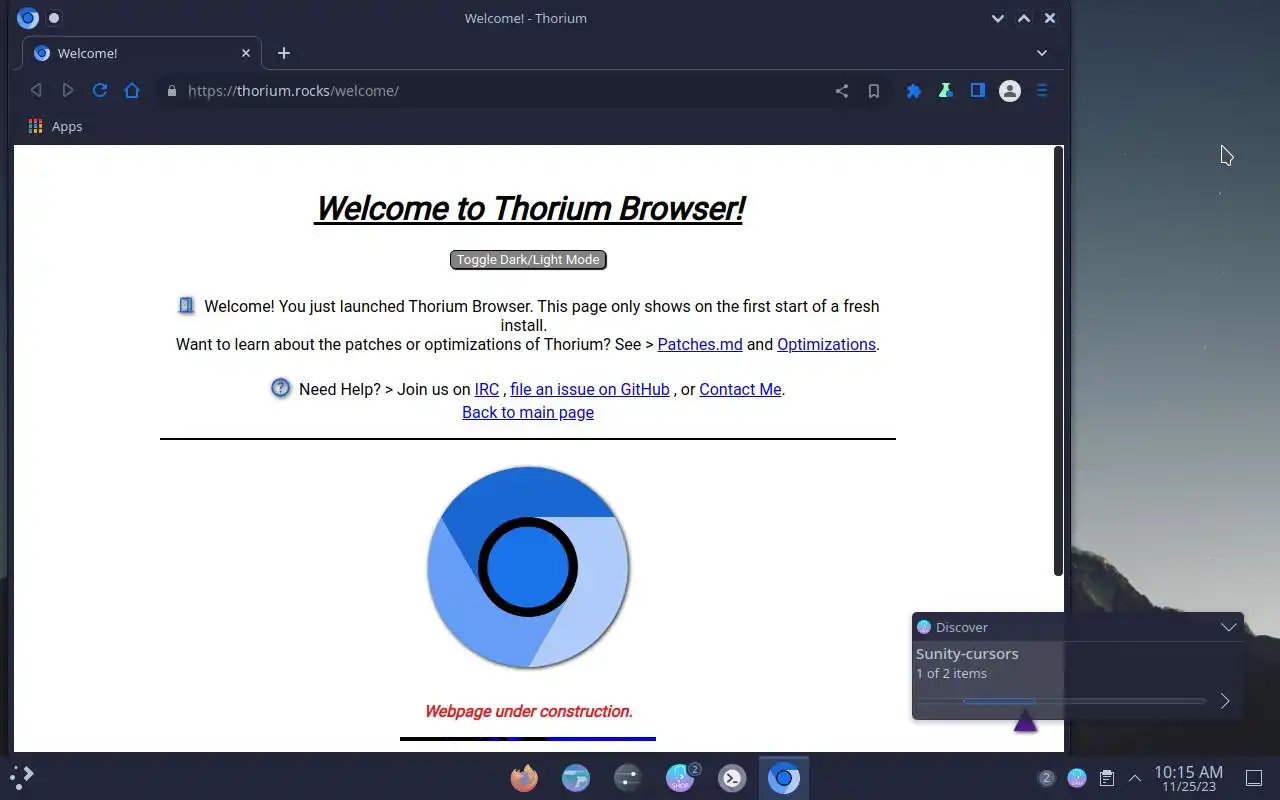The image size is (1280, 800).
Task: Open system settings taskbar icon
Action: pos(628,778)
